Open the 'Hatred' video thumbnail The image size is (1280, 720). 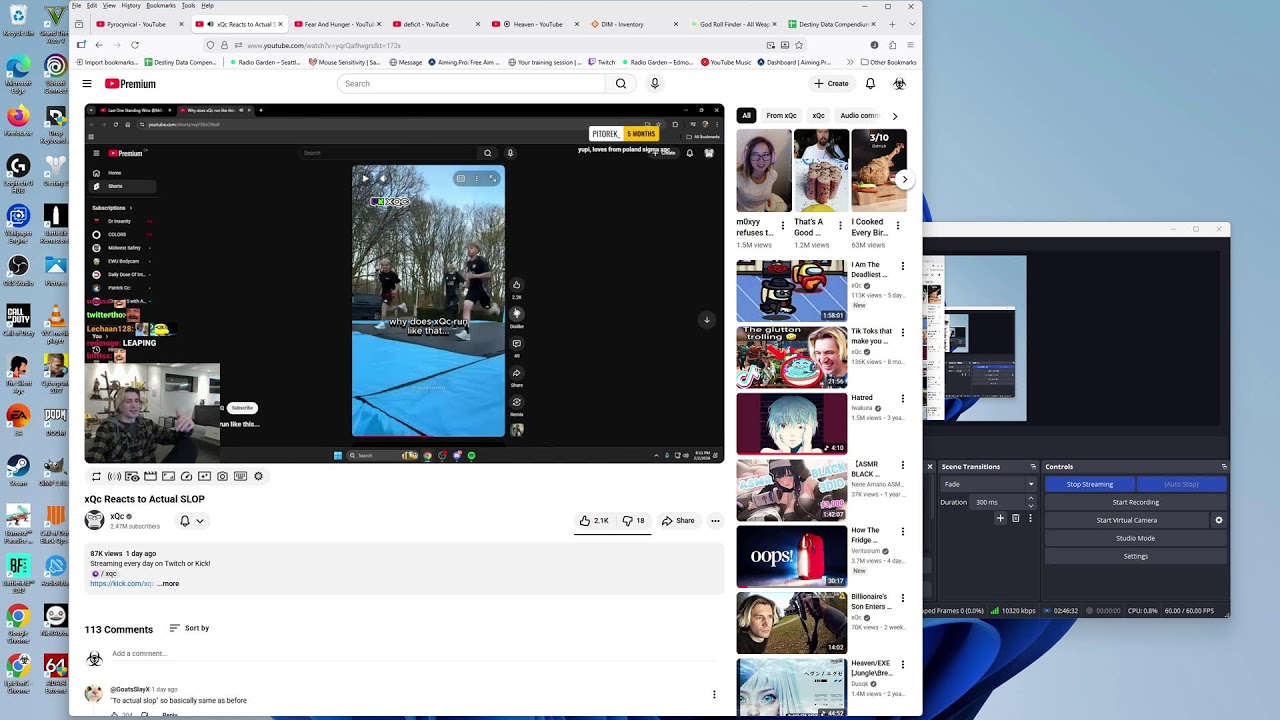[792, 423]
